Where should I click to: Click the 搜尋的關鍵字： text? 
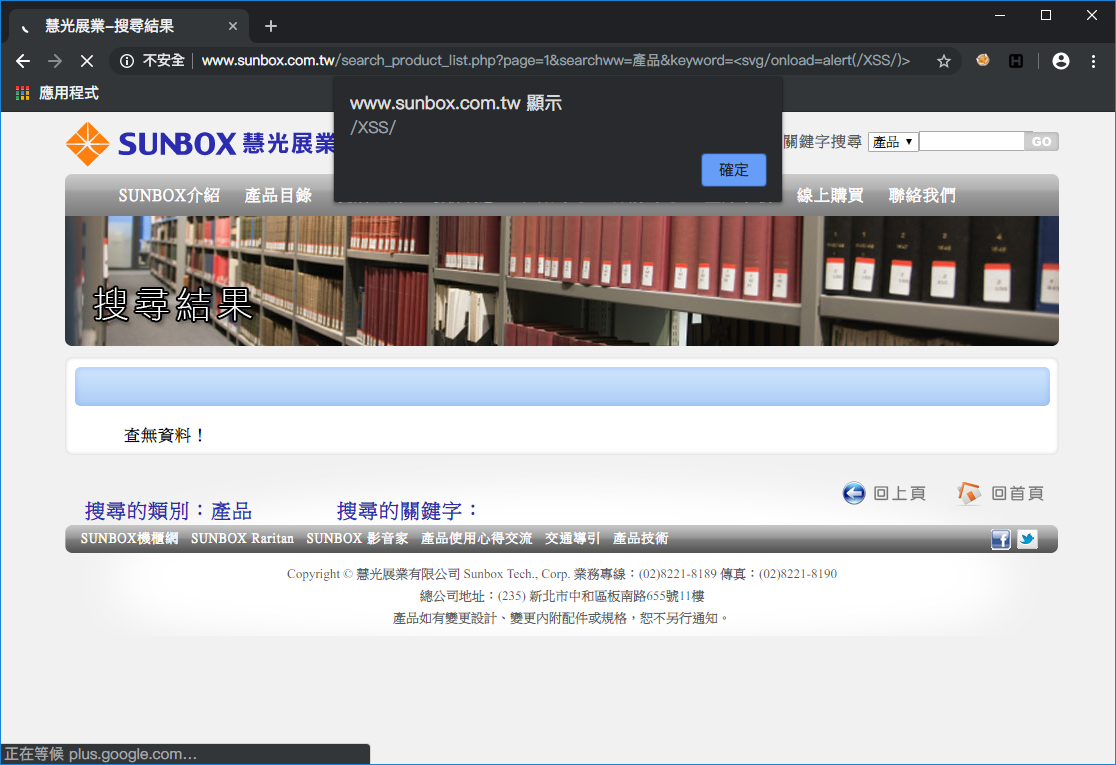[x=409, y=511]
